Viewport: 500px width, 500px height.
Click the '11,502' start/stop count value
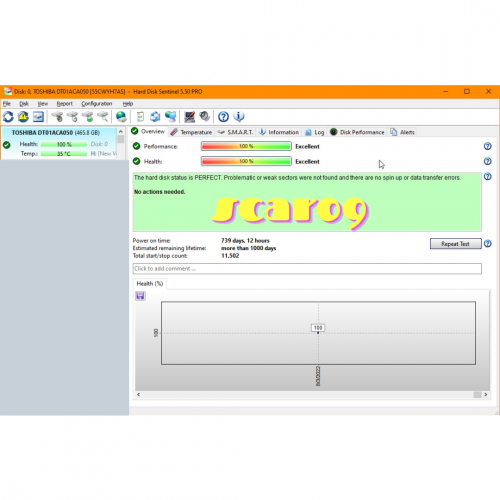(x=230, y=256)
